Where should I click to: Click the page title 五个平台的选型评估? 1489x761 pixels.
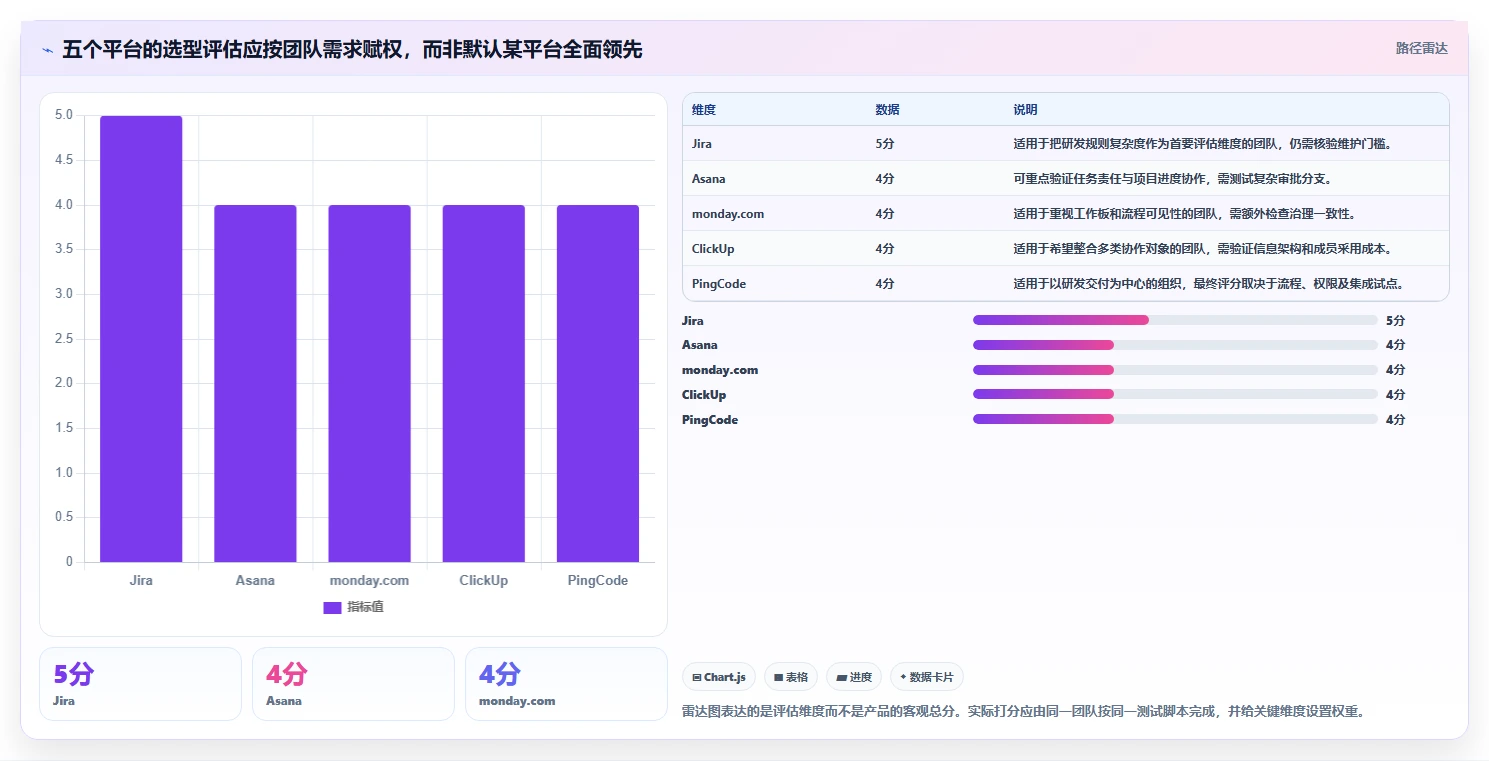pos(352,49)
